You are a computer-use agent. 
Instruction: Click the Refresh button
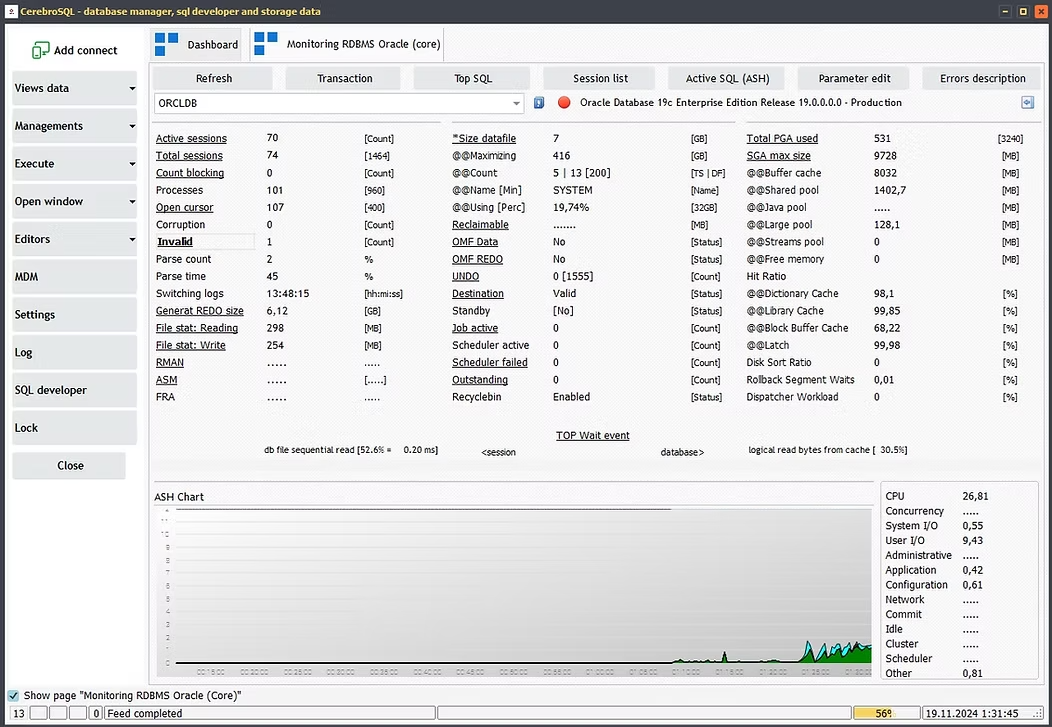click(212, 77)
